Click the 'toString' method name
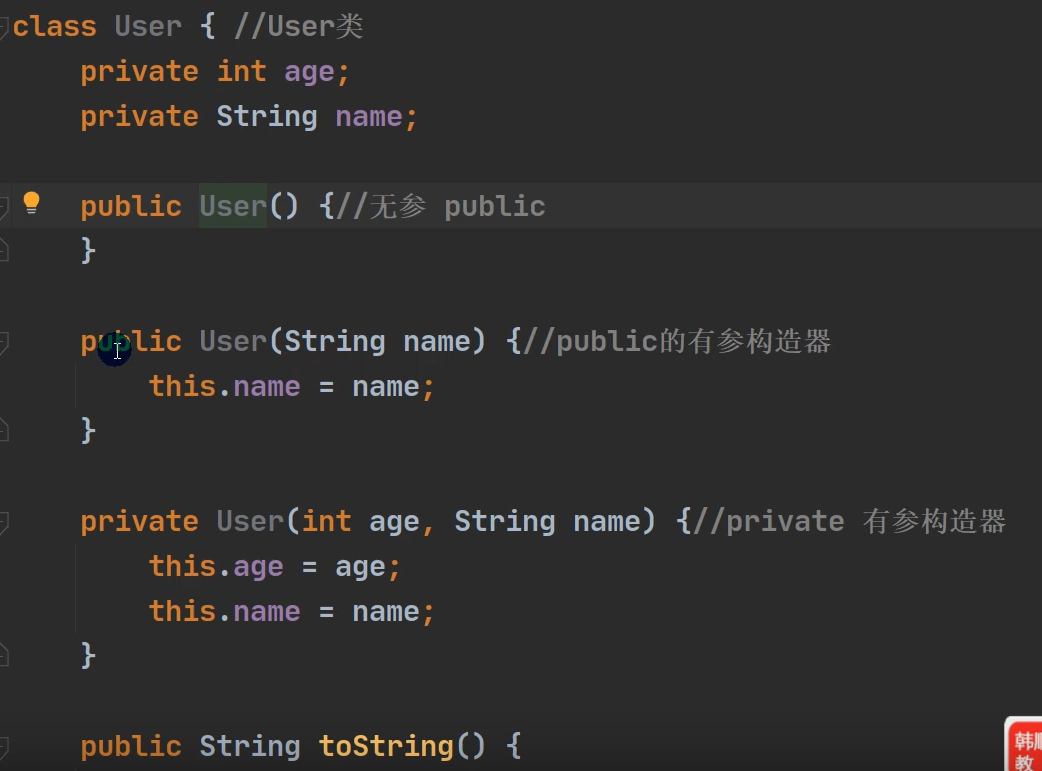 386,746
